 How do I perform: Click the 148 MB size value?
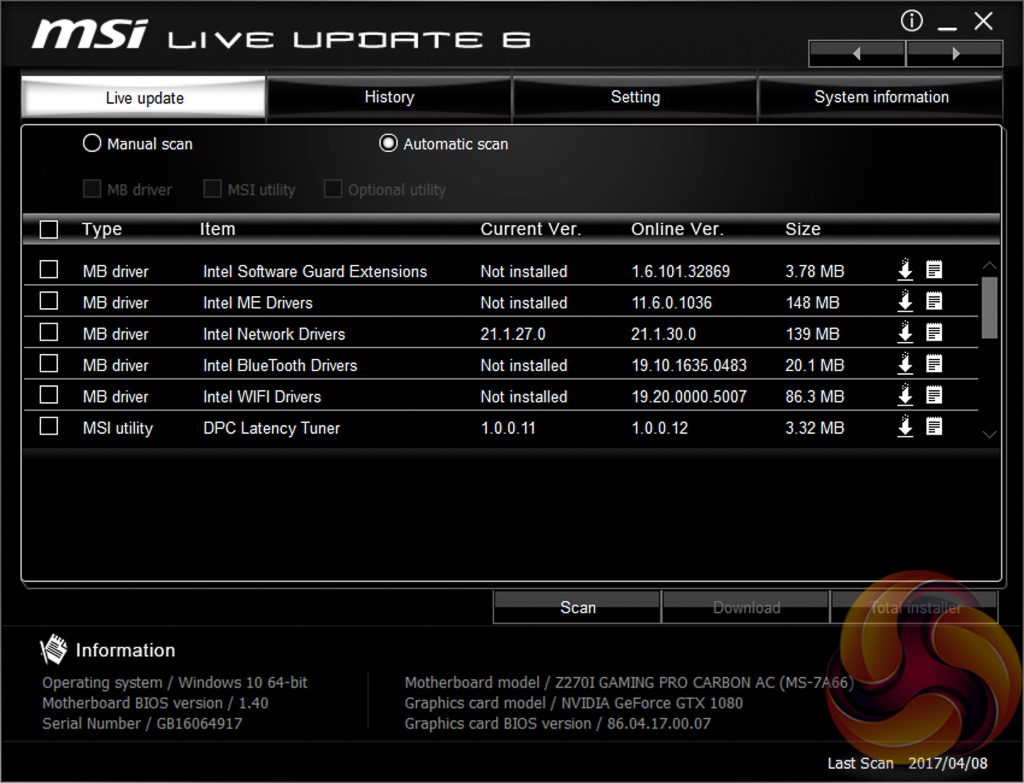[x=812, y=302]
